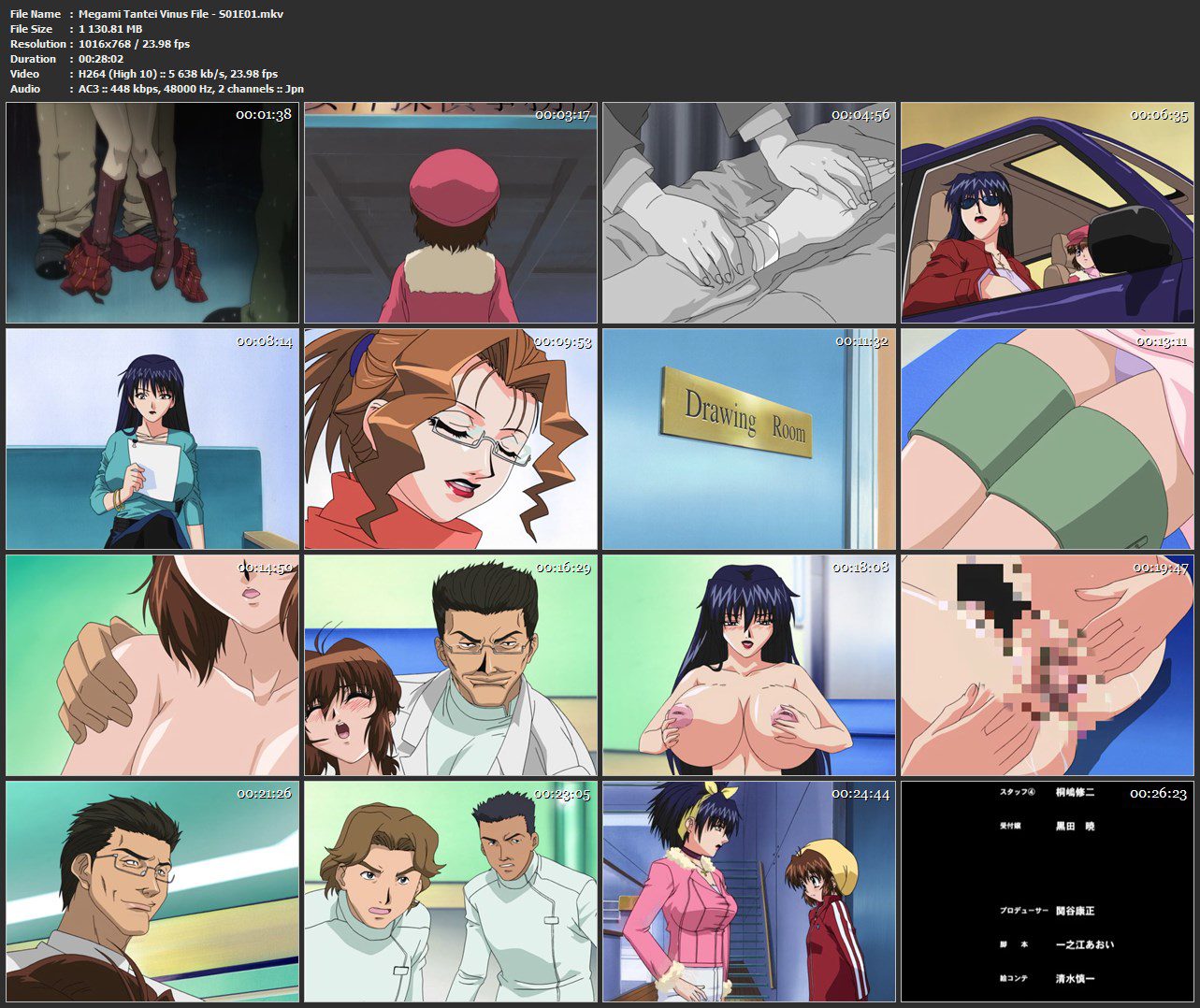The height and width of the screenshot is (1008, 1200).
Task: Select the two men frame at 00:23:05
Action: click(451, 891)
